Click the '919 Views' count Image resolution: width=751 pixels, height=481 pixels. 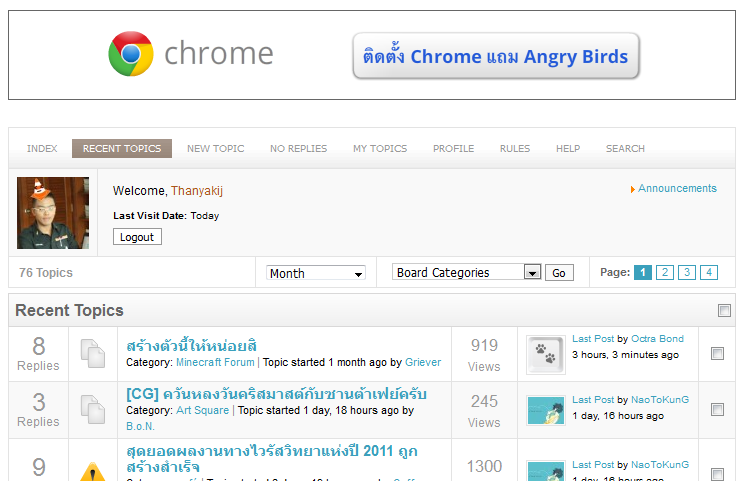(484, 355)
